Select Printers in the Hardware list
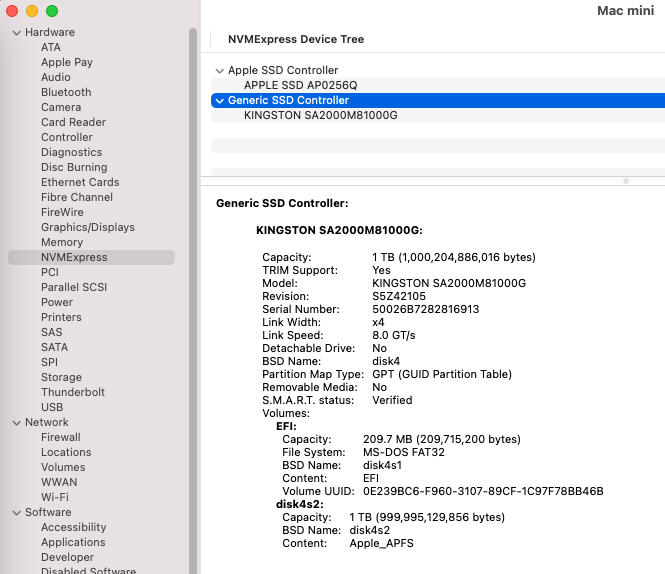Viewport: 665px width, 574px height. pos(61,317)
